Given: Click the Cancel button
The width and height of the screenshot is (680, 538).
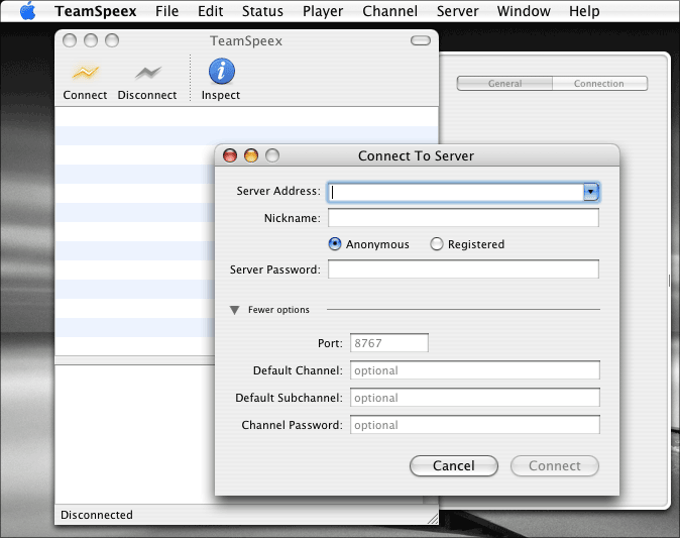Looking at the screenshot, I should (x=454, y=466).
